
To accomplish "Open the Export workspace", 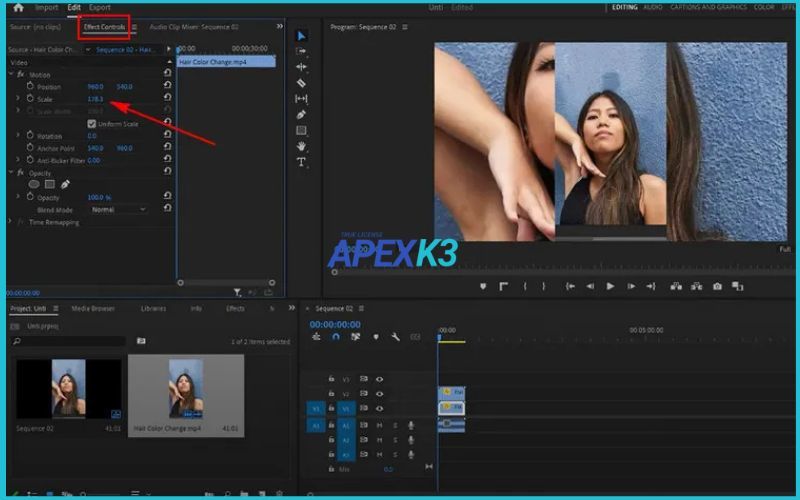I will coord(100,8).
